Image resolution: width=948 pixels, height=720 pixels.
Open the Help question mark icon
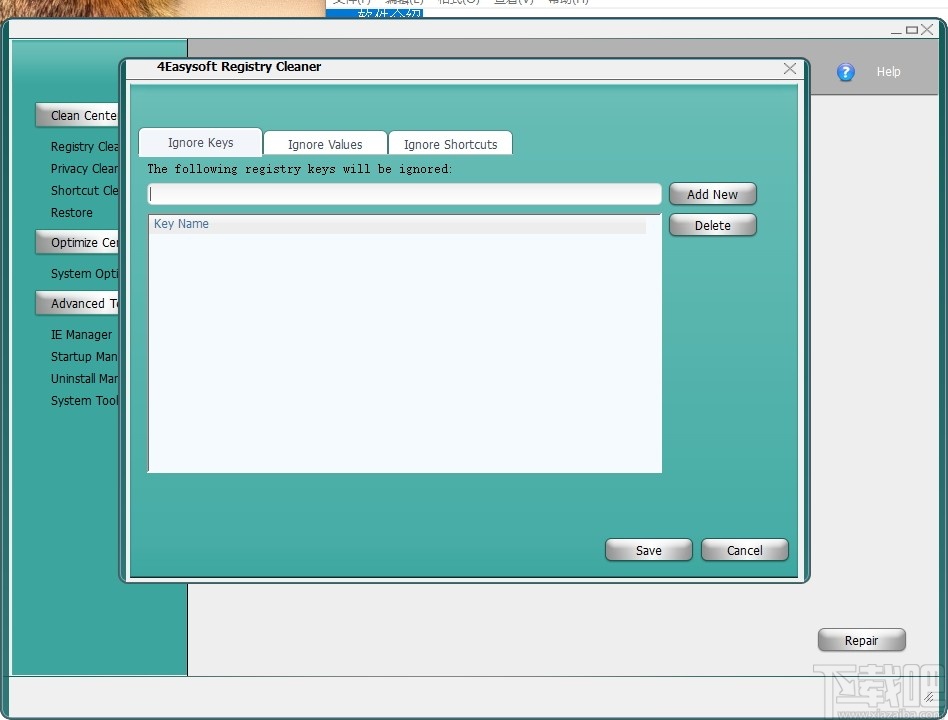[846, 72]
